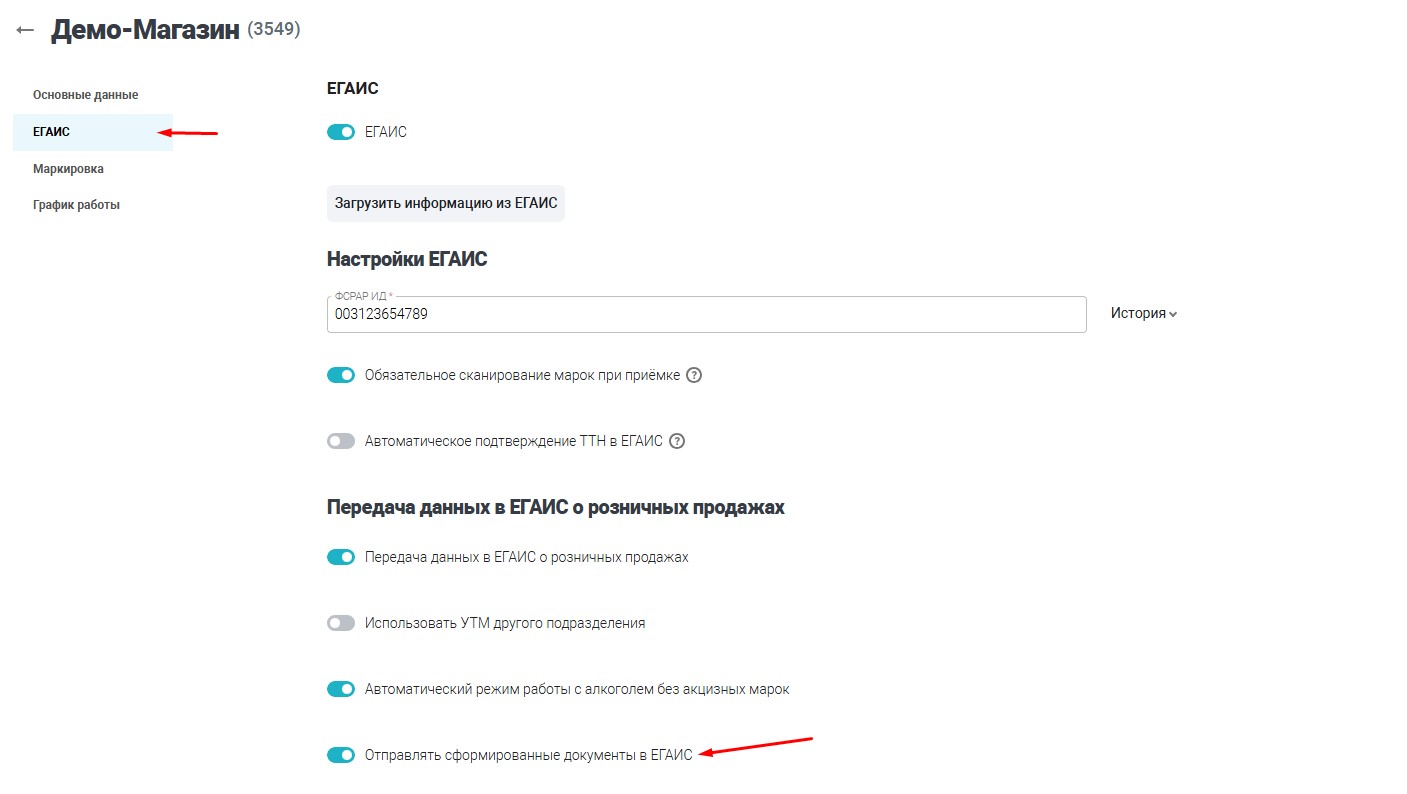This screenshot has height=794, width=1407.
Task: Disable the ЕГАИС toggle
Action: point(340,131)
